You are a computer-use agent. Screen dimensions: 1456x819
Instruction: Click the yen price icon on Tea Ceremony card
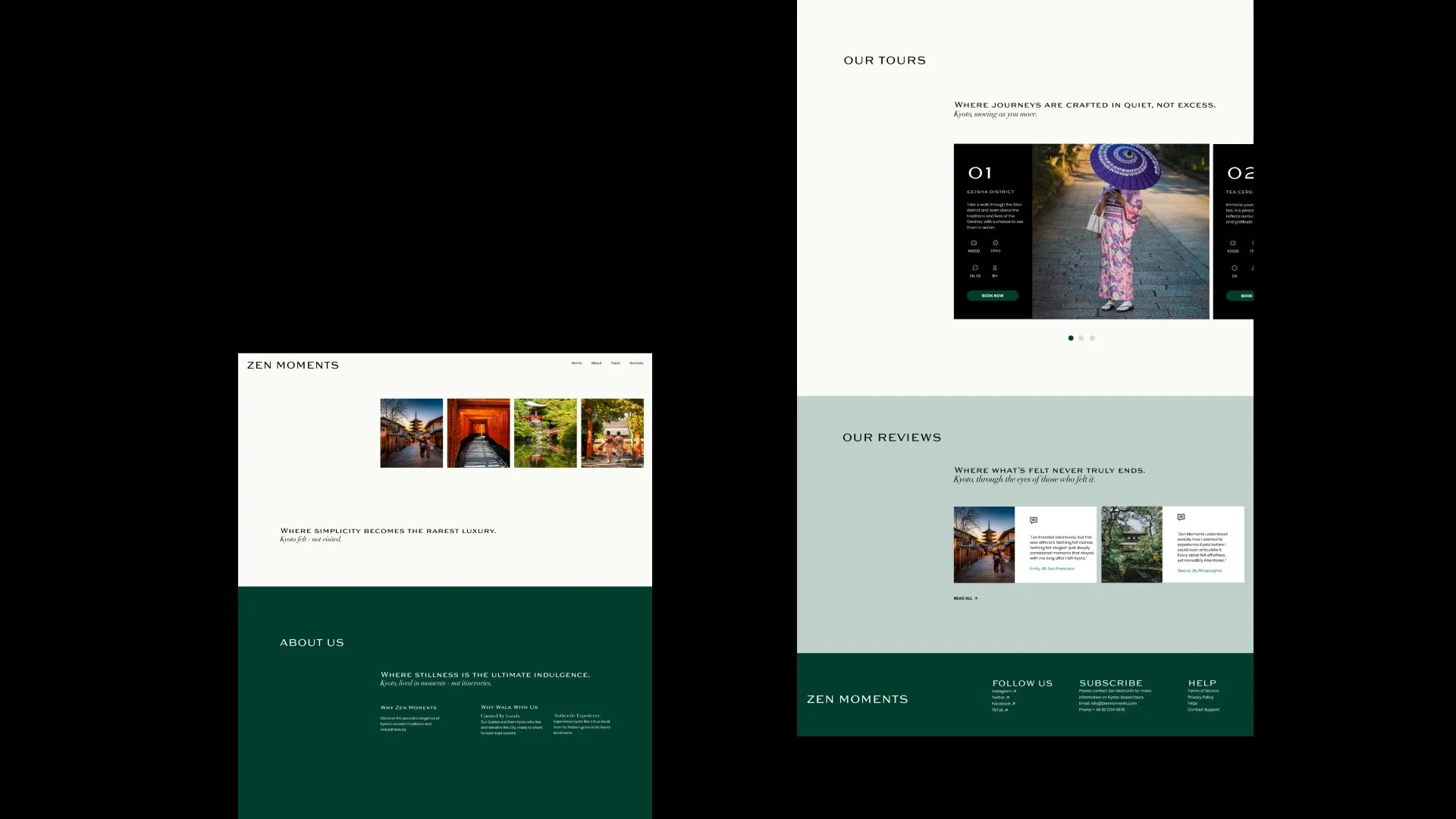pos(1233,243)
